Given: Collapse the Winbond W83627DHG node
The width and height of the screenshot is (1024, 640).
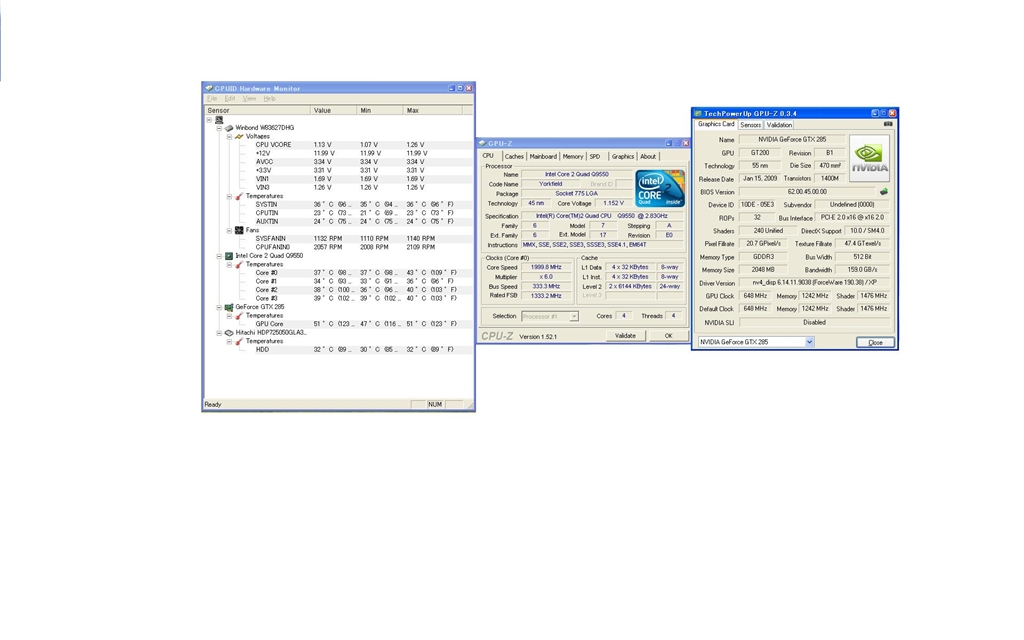Looking at the screenshot, I should click(x=219, y=129).
